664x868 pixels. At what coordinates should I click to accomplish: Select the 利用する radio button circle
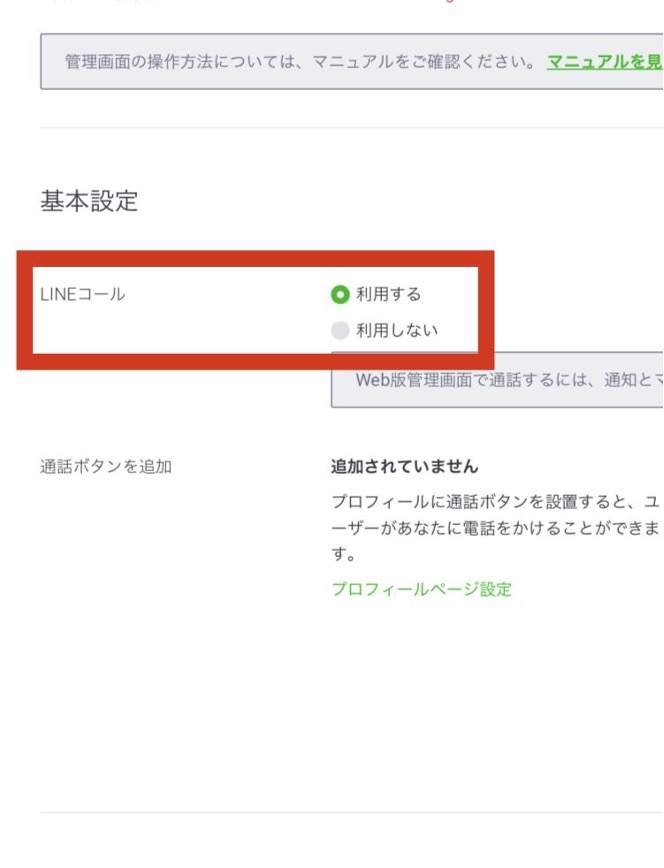(340, 294)
